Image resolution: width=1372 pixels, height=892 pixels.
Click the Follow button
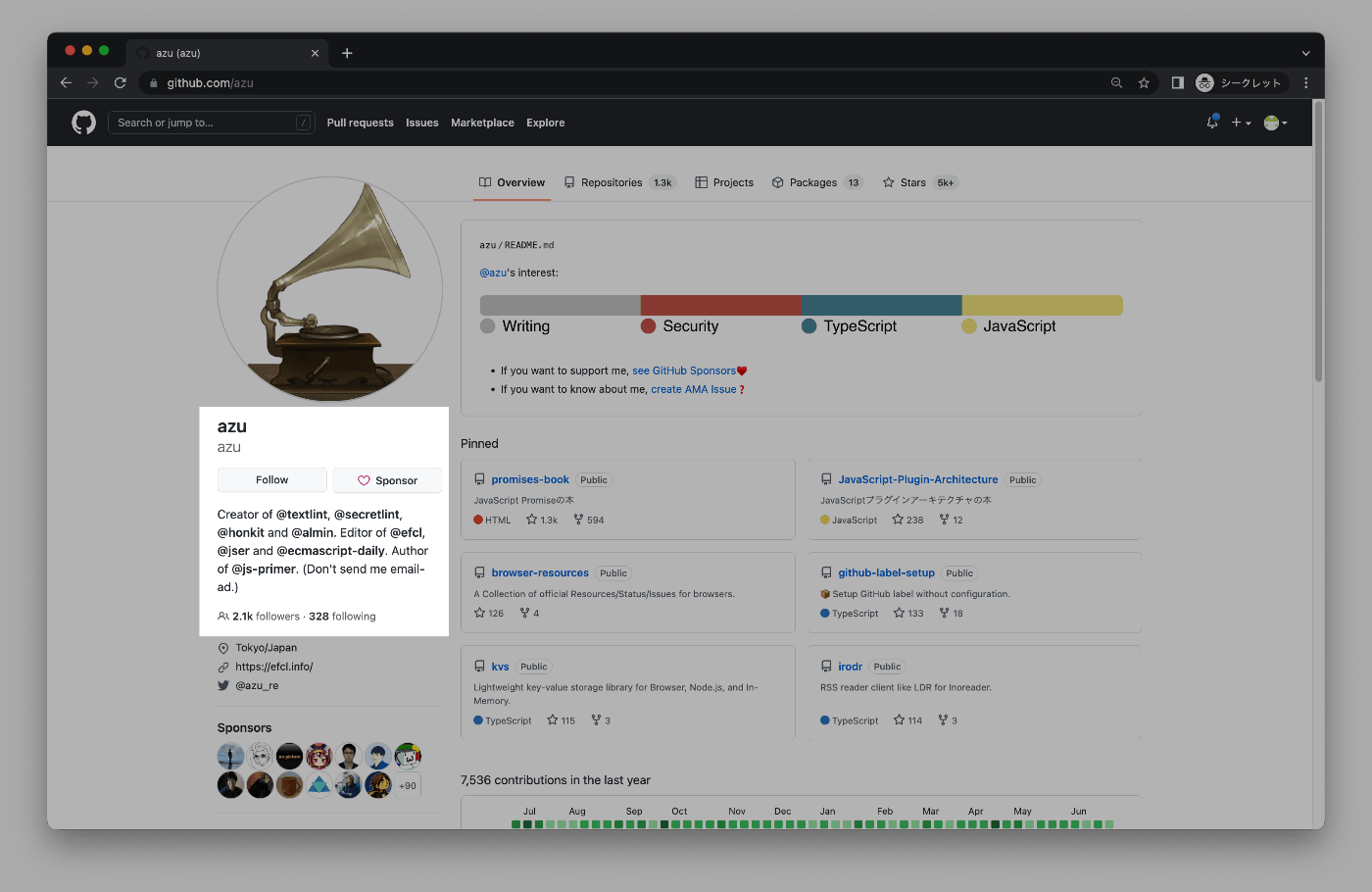pyautogui.click(x=272, y=480)
